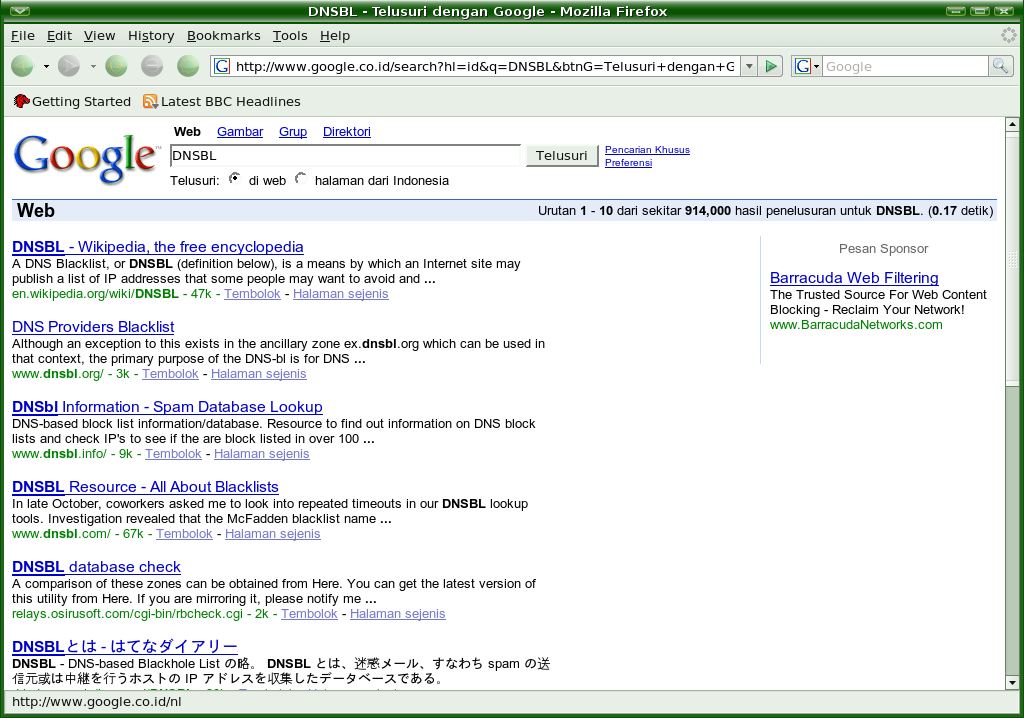Click the scrollbar down arrow
The width and height of the screenshot is (1024, 718).
[1012, 683]
